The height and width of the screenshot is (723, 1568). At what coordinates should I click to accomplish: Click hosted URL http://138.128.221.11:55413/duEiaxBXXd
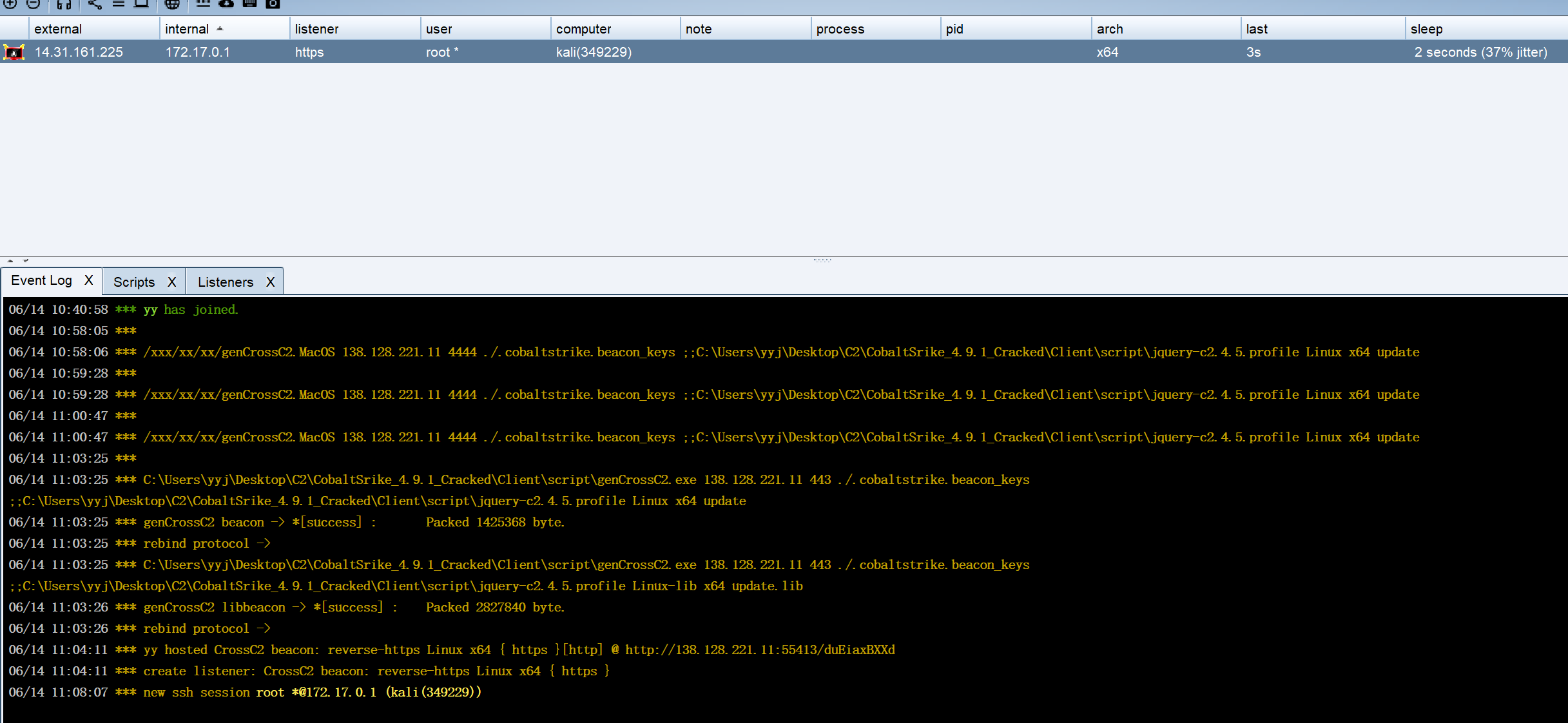click(x=760, y=650)
